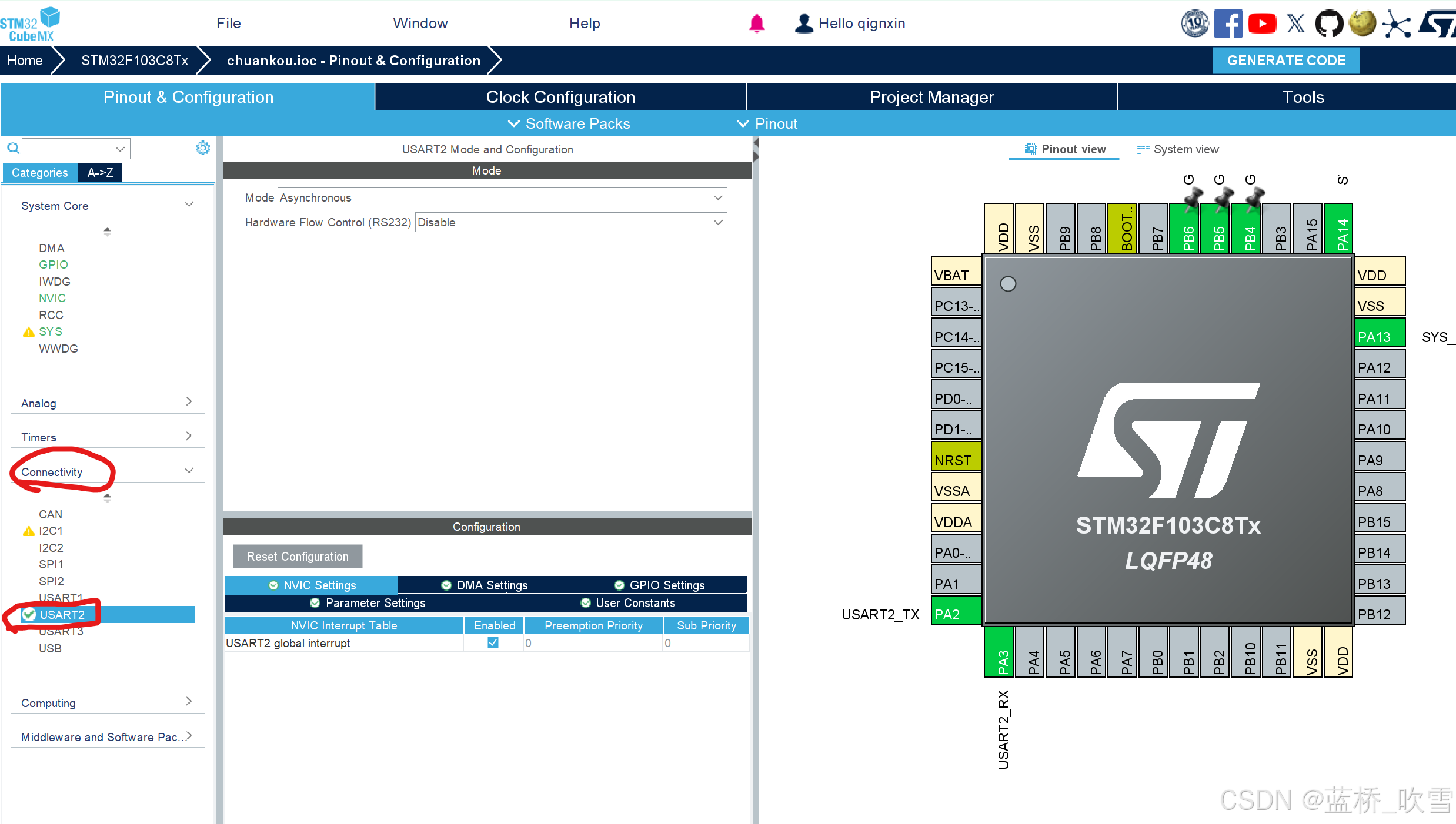This screenshot has height=824, width=1456.
Task: Click the I2C1 warning triangle icon
Action: [28, 531]
